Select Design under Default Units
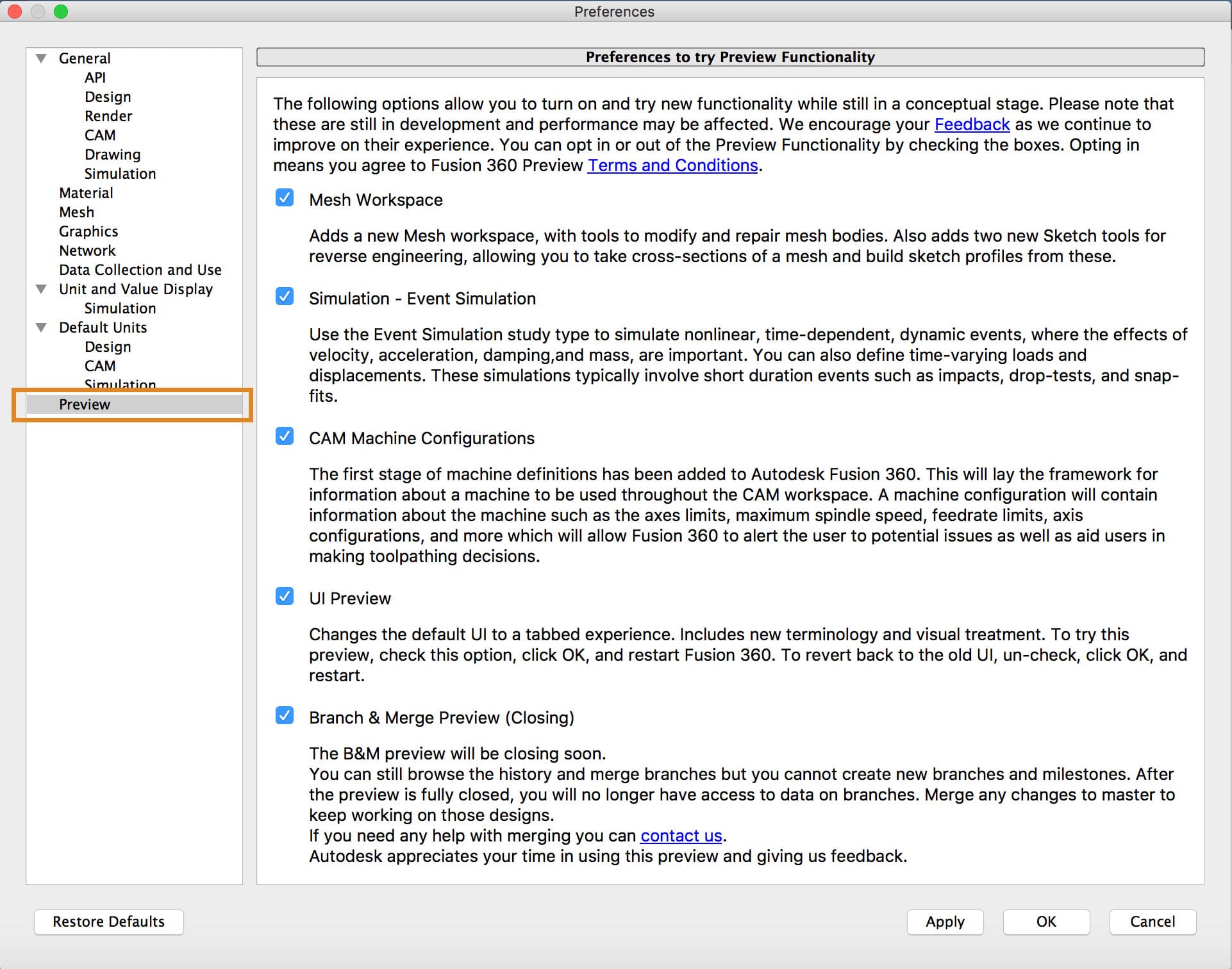This screenshot has height=969, width=1232. [108, 347]
